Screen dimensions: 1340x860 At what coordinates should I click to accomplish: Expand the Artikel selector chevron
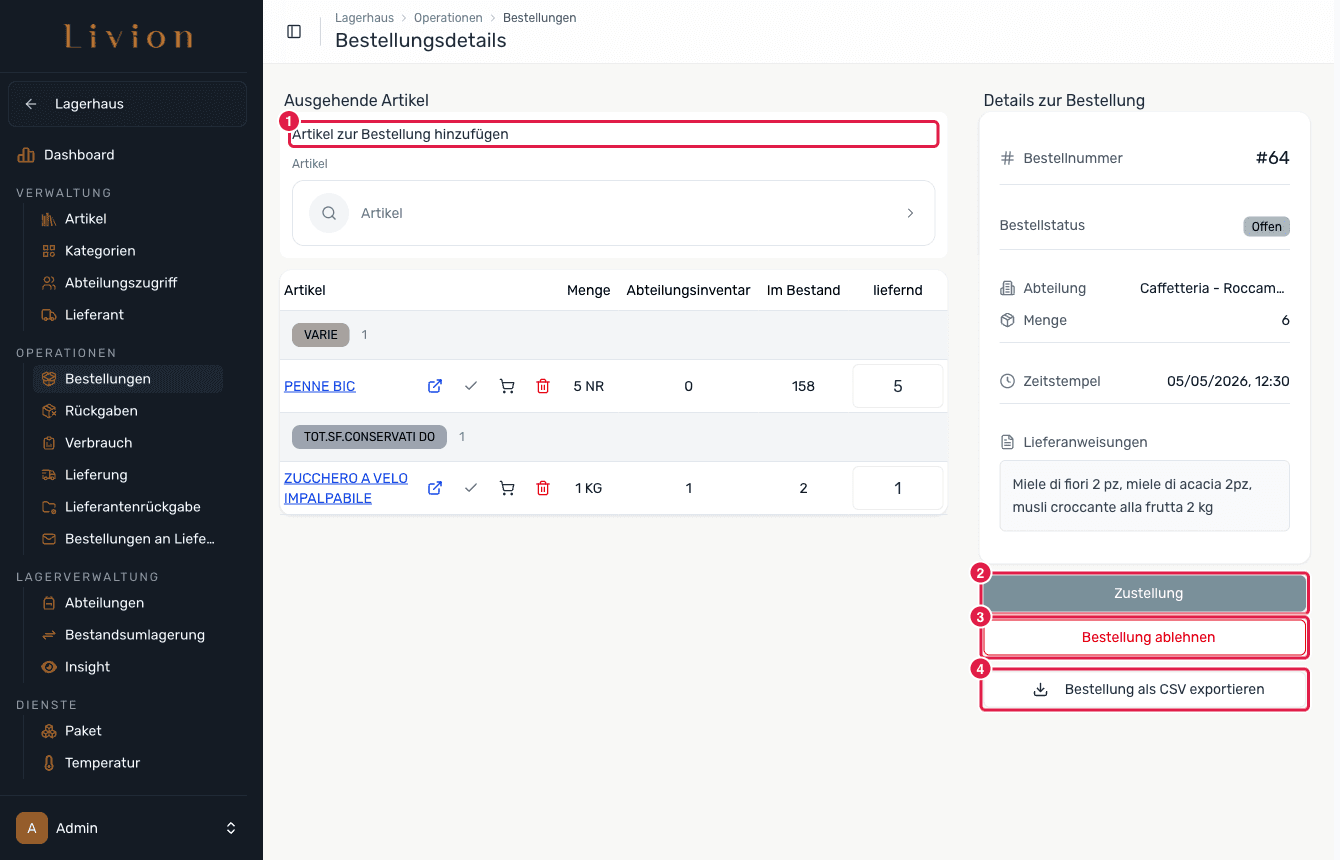coord(910,213)
